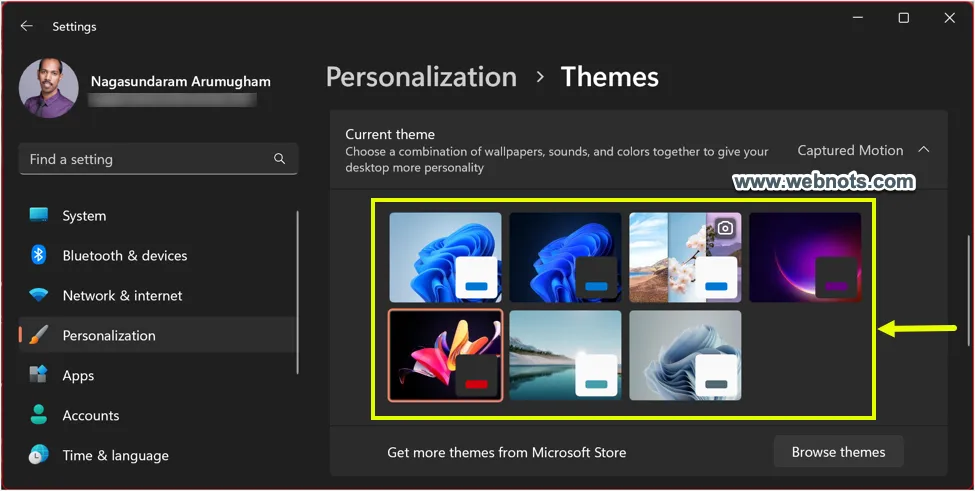Image resolution: width=975 pixels, height=491 pixels.
Task: Click the Personalization paintbrush icon
Action: click(x=39, y=335)
